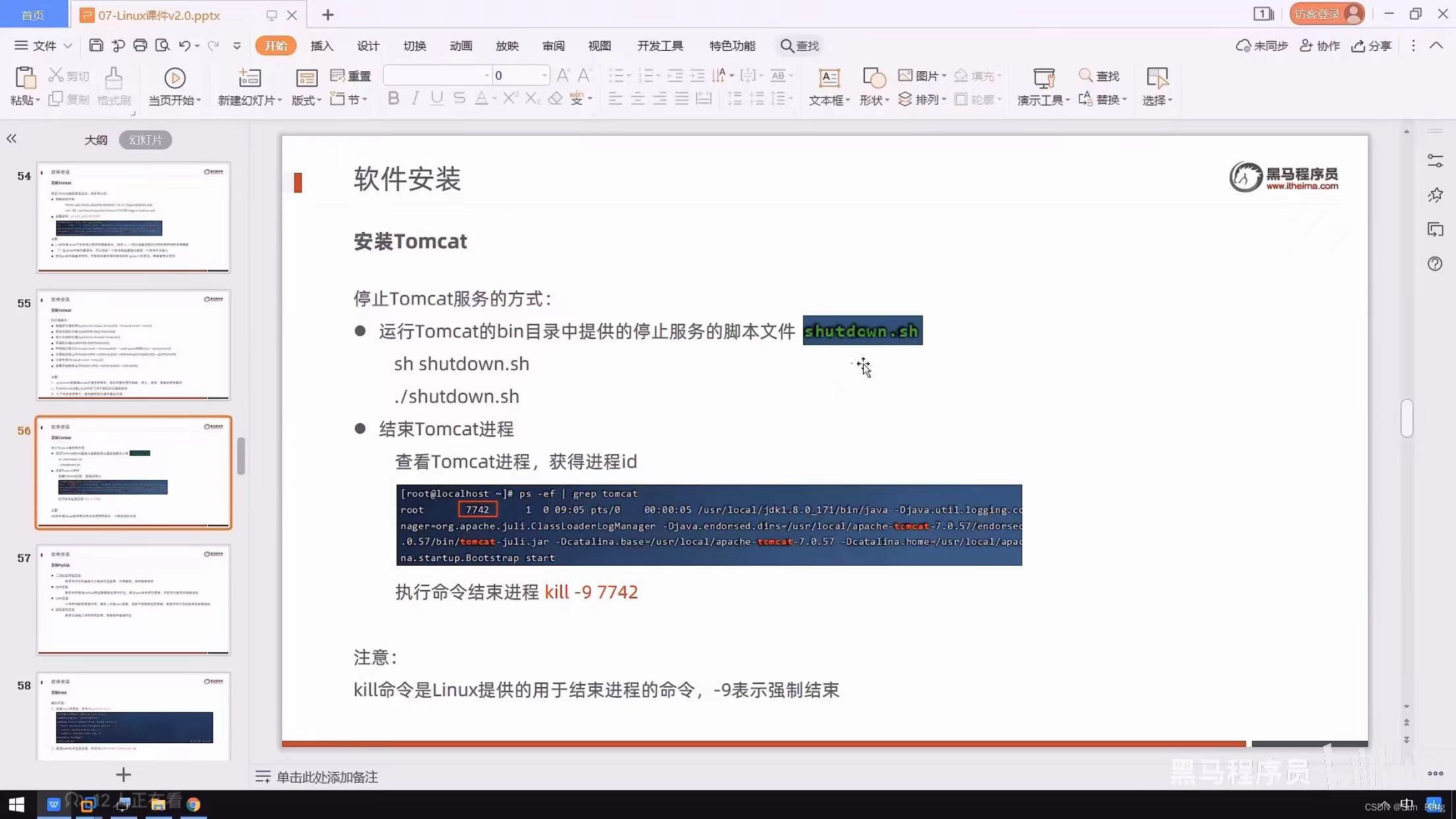This screenshot has width=1456, height=819.
Task: Toggle Superscript formatting
Action: [x=510, y=98]
